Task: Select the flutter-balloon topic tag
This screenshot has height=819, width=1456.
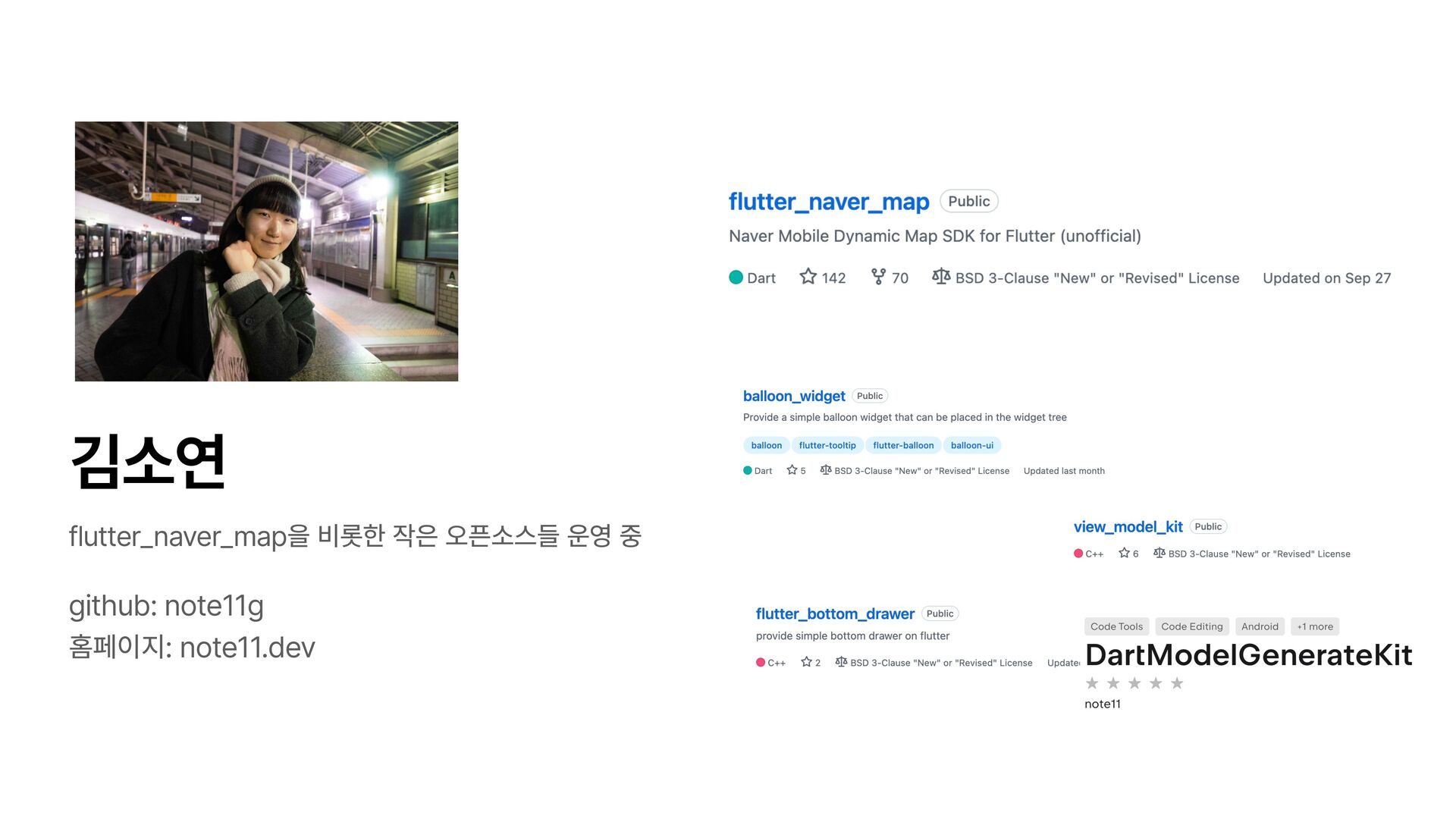Action: (x=903, y=445)
